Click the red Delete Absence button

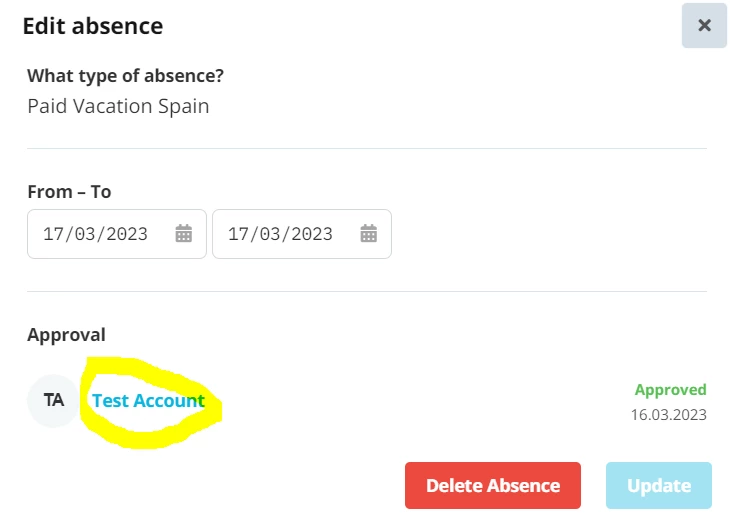[493, 485]
